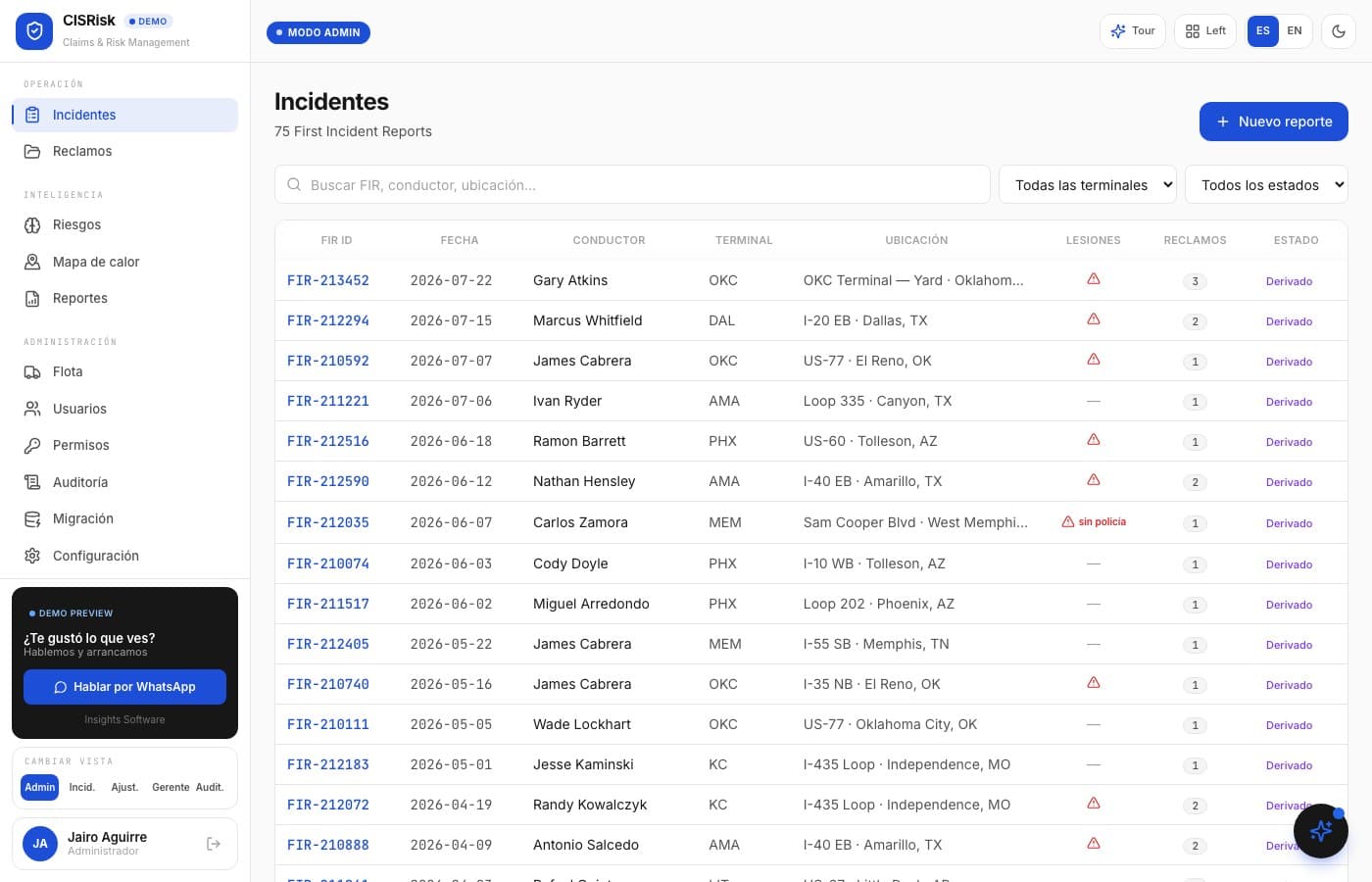Click the Flota truck icon
This screenshot has width=1372, height=882.
(x=32, y=371)
